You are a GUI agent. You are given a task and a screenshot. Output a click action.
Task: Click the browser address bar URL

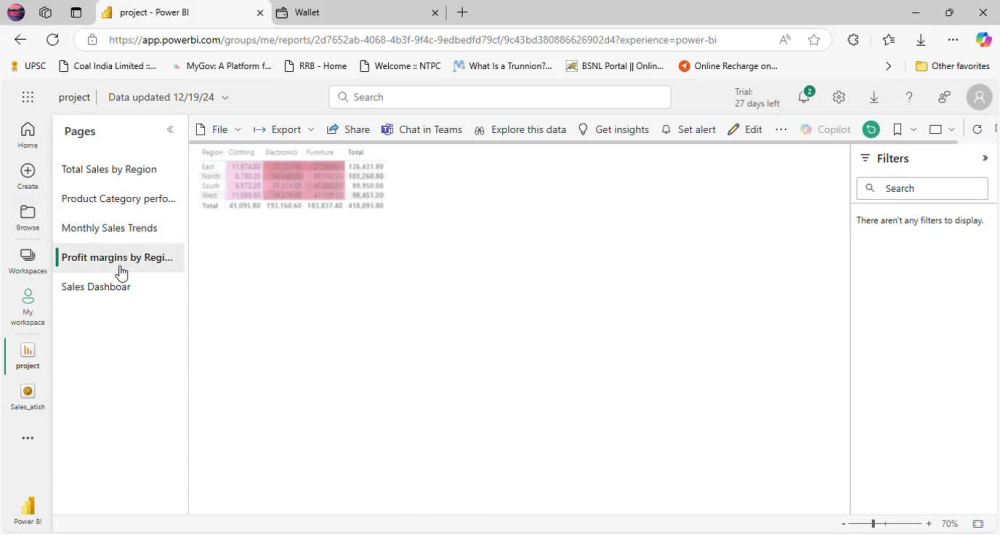pos(412,40)
